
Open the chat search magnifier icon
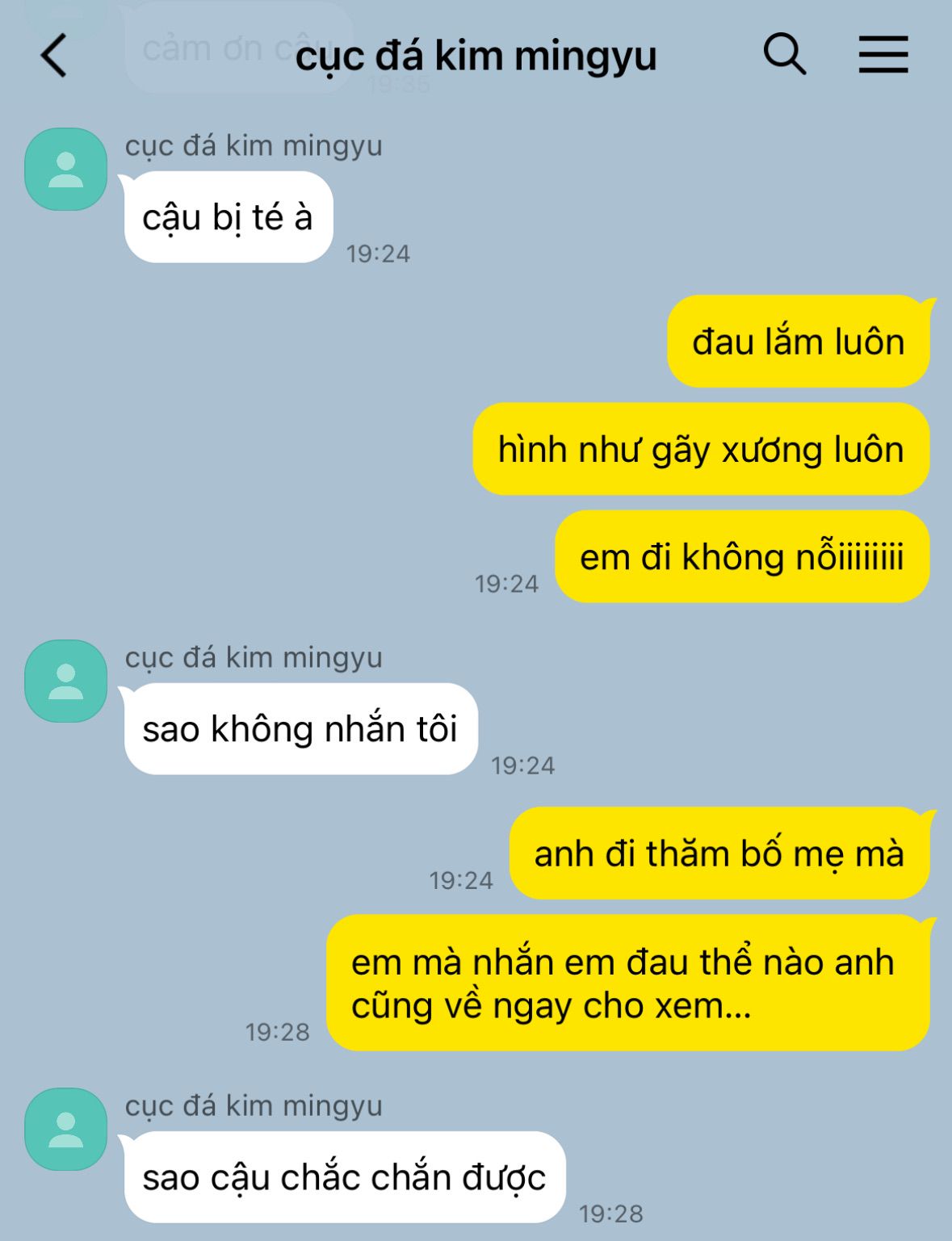[785, 54]
